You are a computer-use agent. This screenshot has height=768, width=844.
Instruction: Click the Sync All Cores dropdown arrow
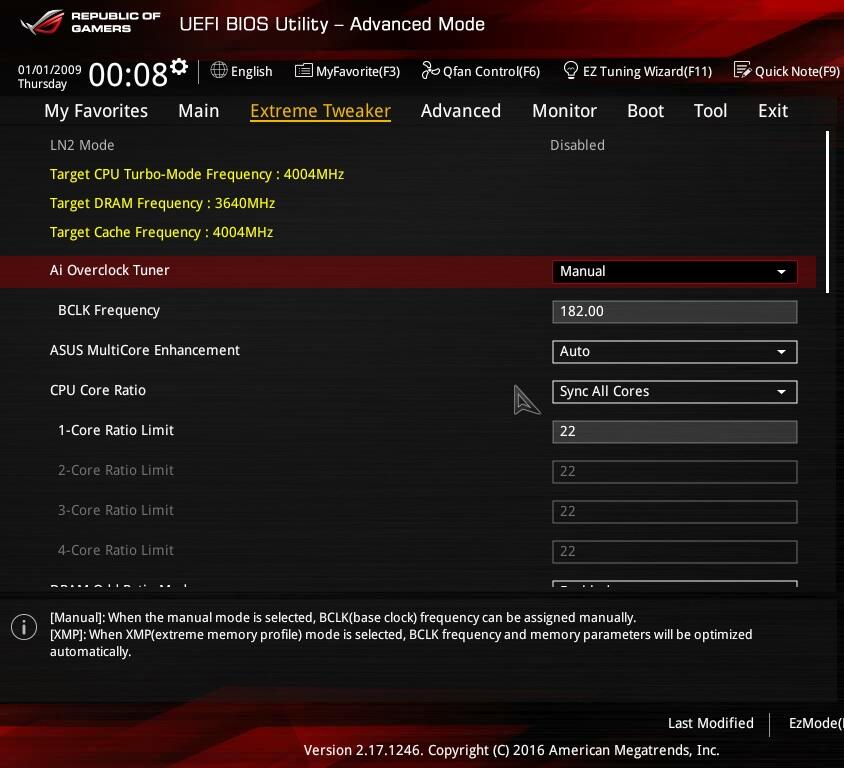[x=781, y=392]
